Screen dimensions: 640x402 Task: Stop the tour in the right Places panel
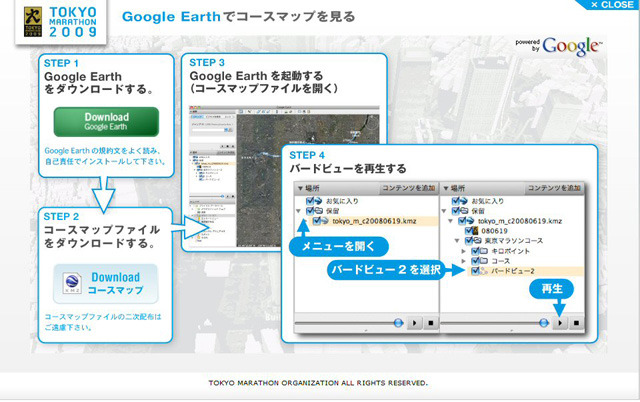[x=576, y=323]
